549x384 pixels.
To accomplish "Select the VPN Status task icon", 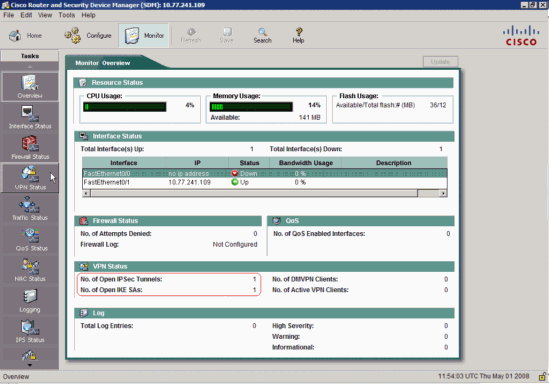I will tap(30, 178).
